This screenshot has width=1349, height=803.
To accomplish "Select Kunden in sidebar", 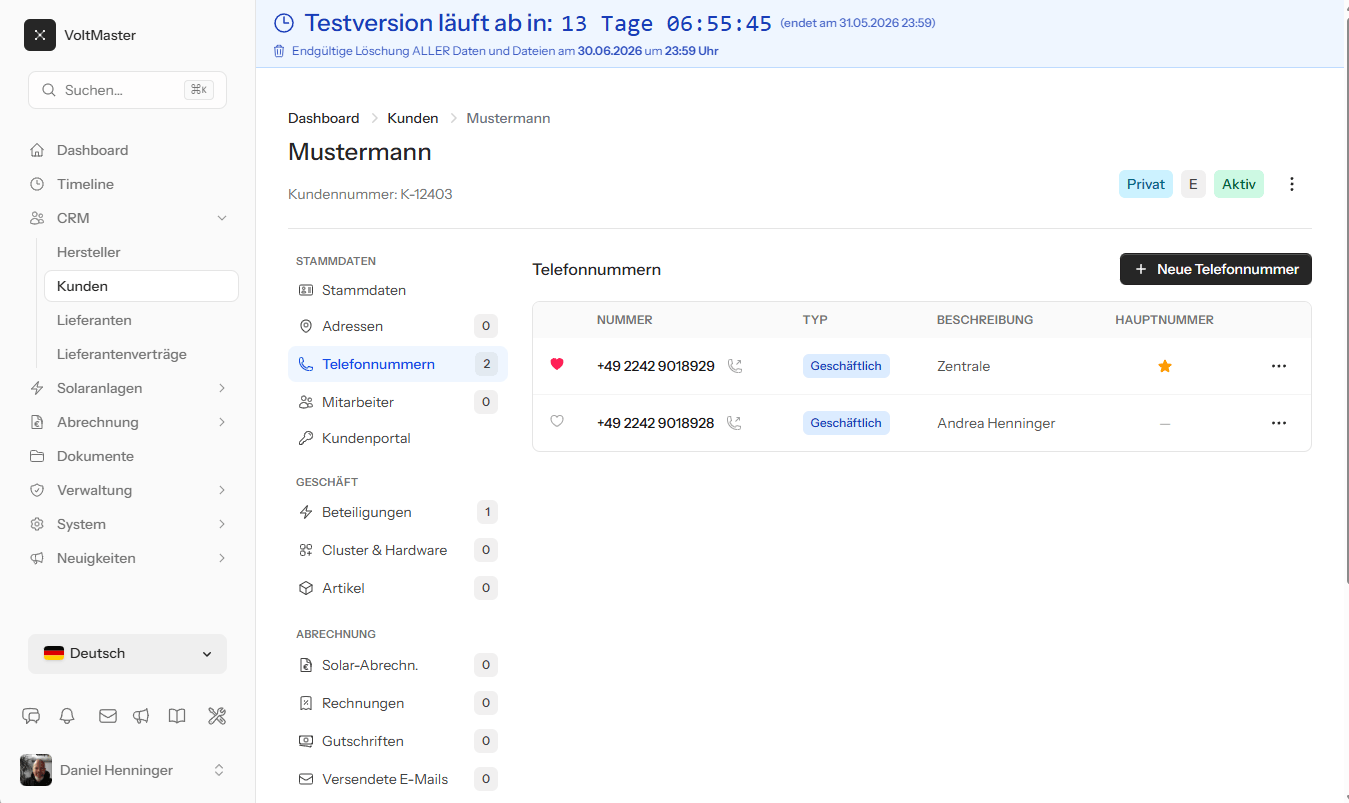I will 141,286.
